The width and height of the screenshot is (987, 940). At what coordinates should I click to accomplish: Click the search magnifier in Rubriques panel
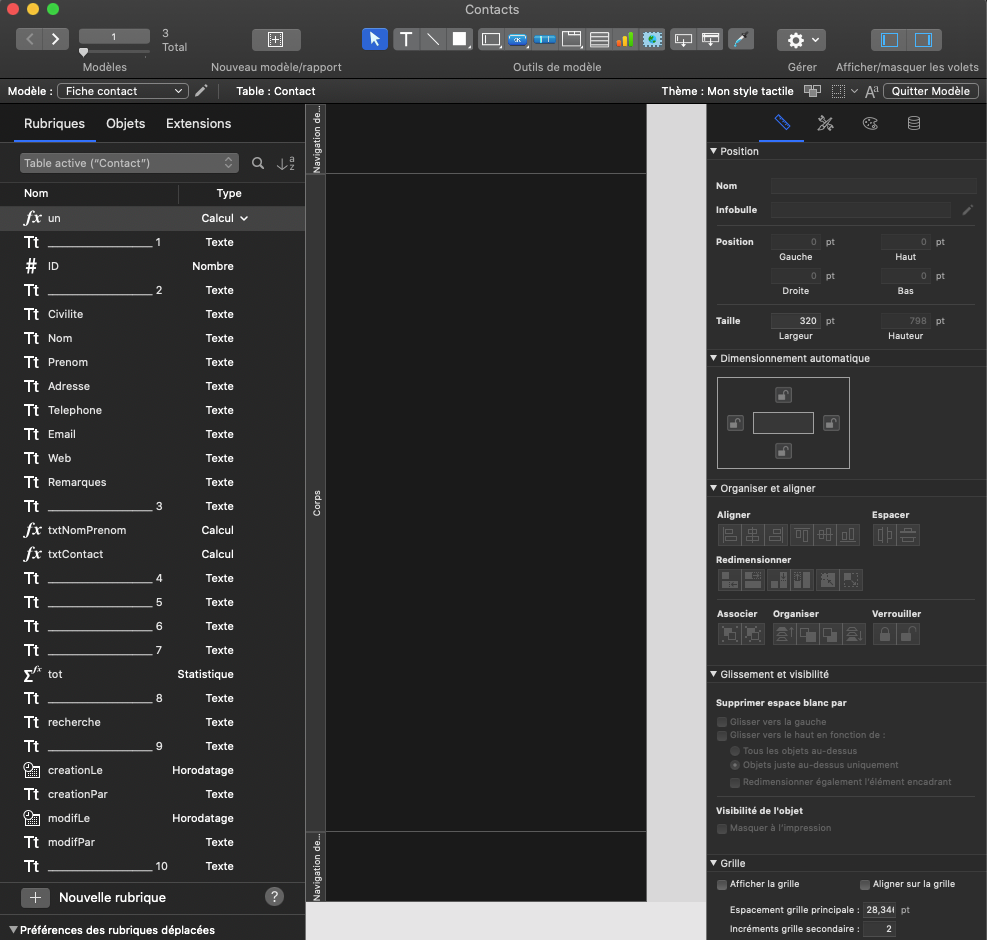point(258,163)
